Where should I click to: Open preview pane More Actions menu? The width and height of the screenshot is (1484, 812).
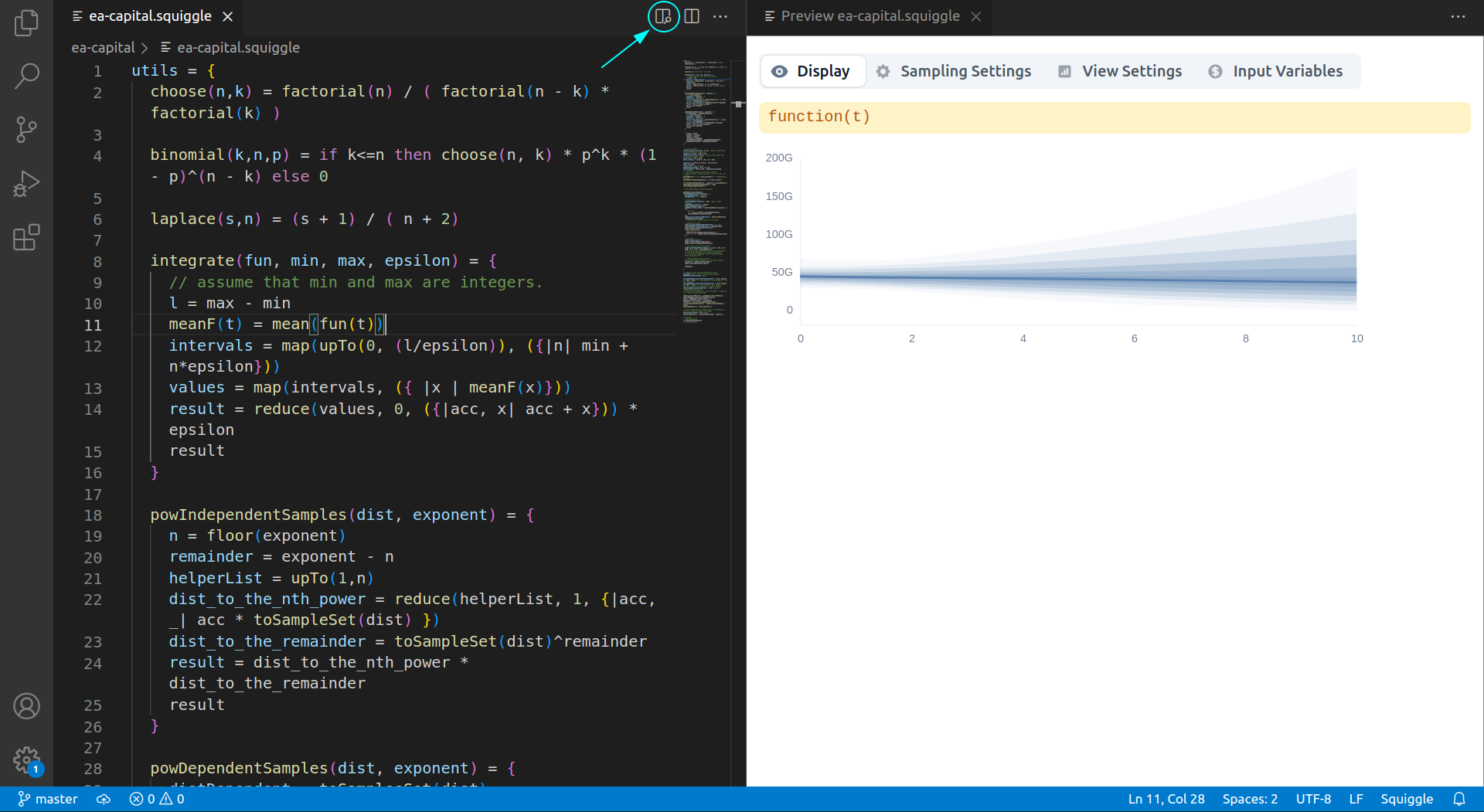click(1458, 16)
